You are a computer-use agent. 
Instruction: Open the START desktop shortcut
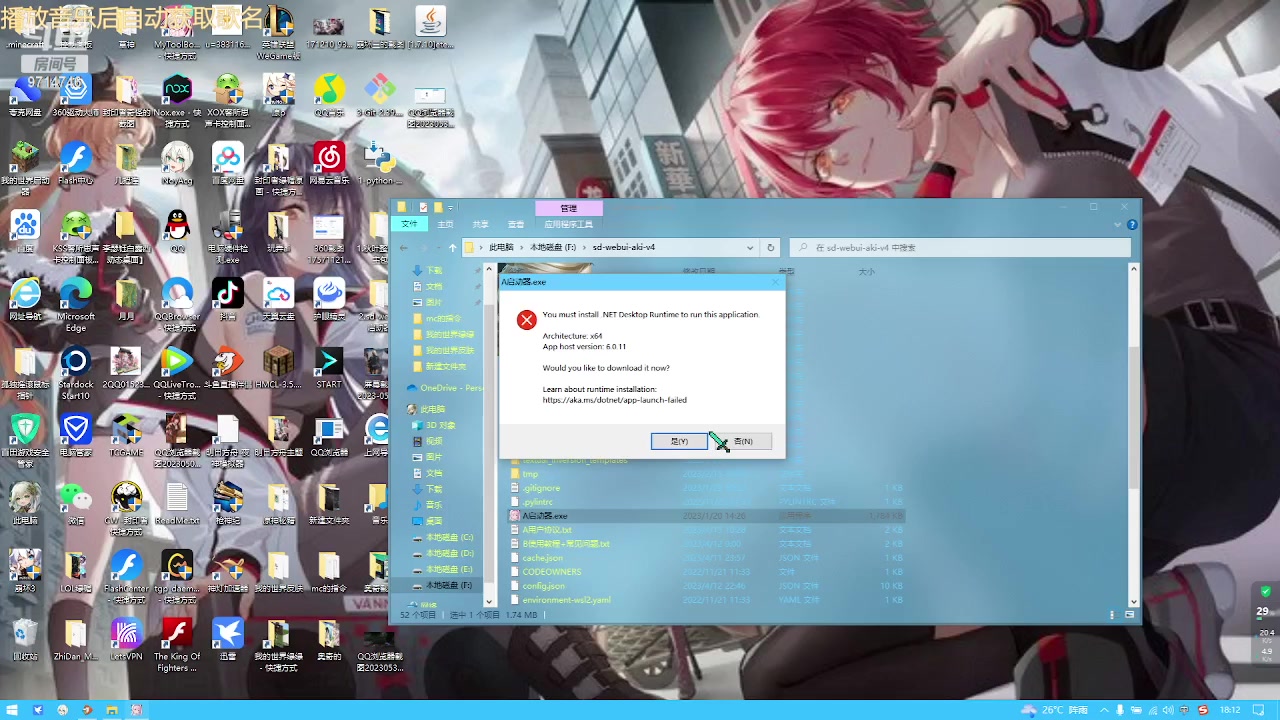329,366
